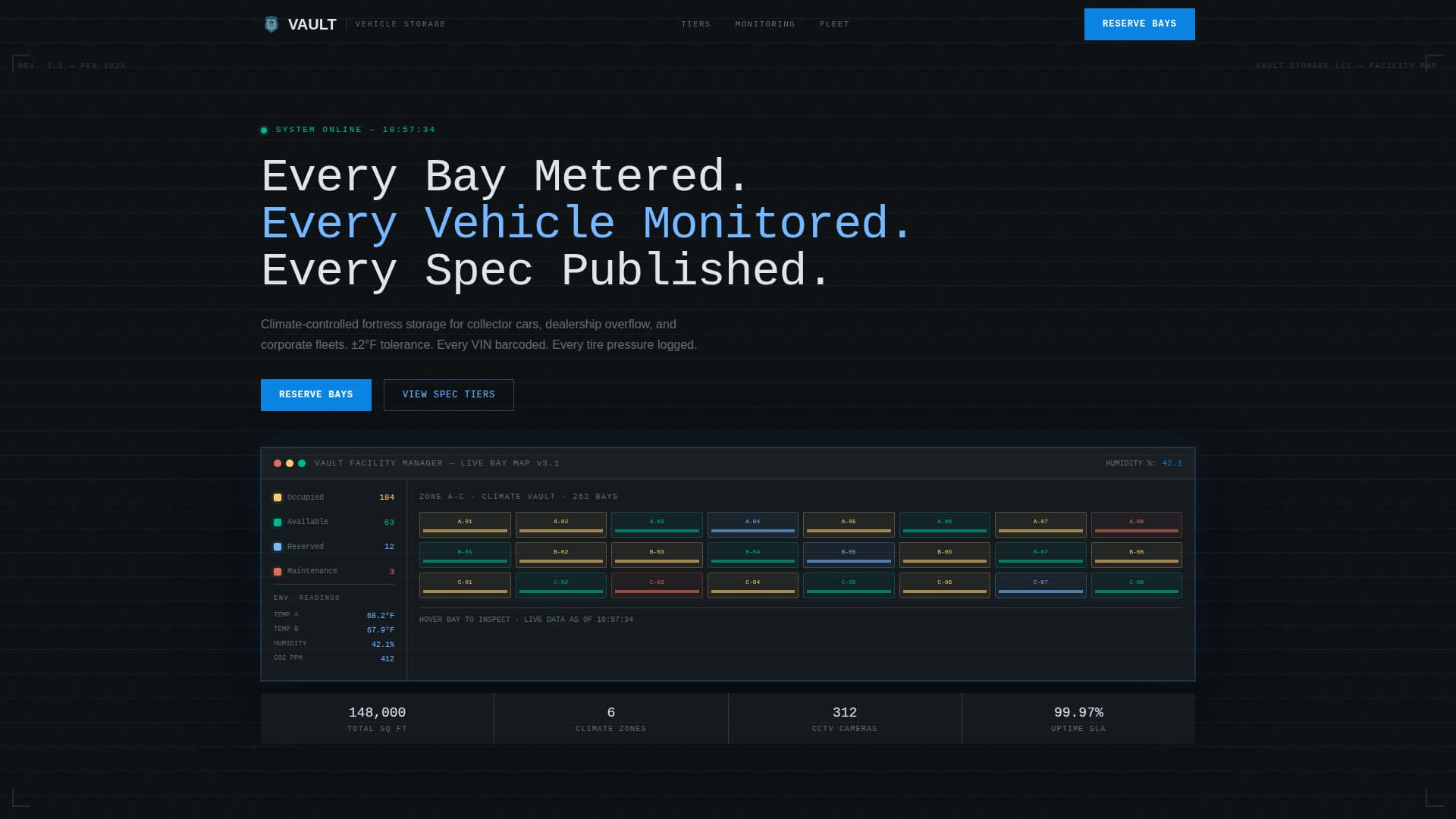Viewport: 1456px width, 819px height.
Task: Click the Humidity % value in panel header
Action: [1172, 463]
